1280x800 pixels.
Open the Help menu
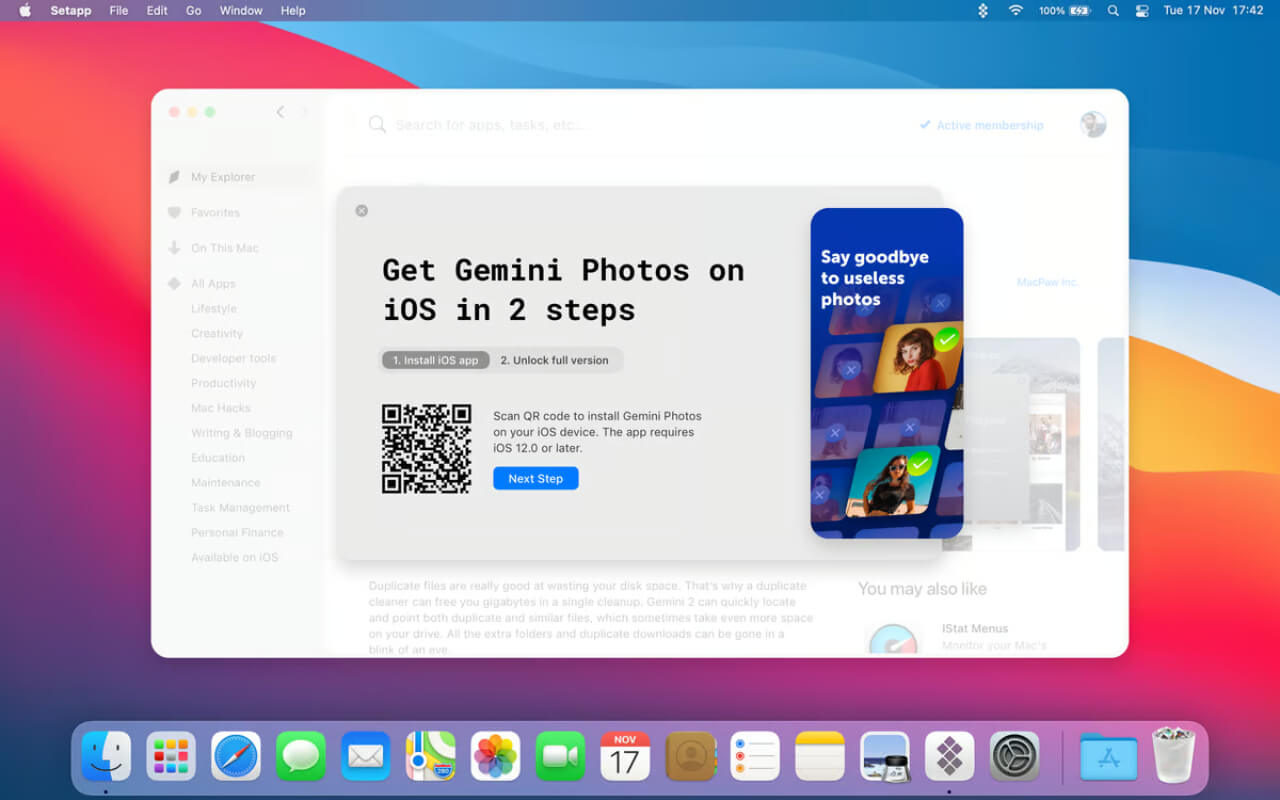[293, 11]
